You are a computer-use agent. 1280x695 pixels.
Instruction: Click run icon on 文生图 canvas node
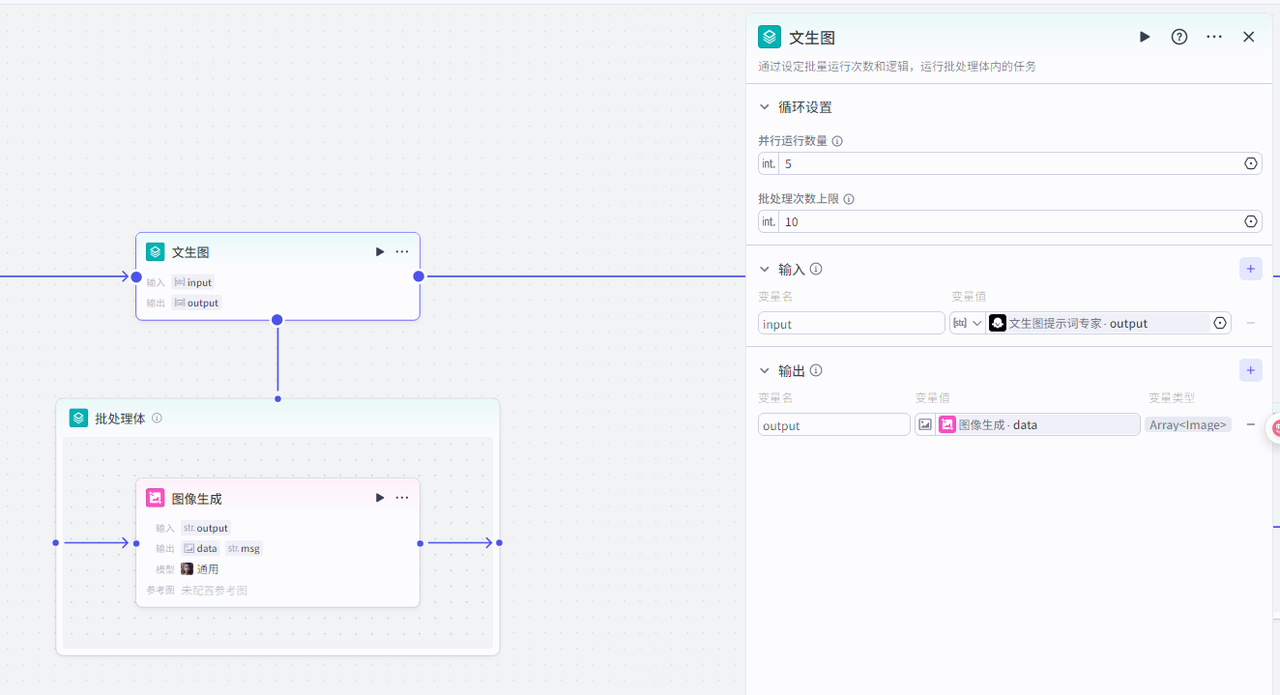379,252
